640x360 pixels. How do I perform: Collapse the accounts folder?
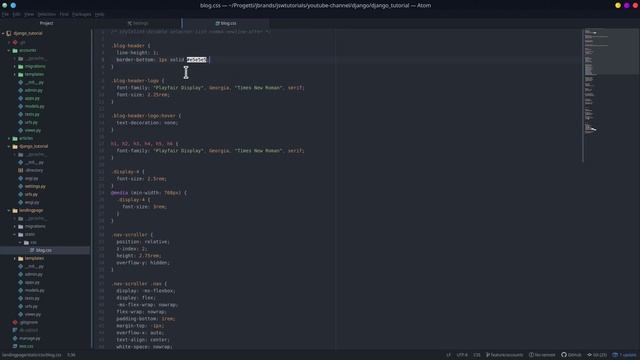pos(9,50)
